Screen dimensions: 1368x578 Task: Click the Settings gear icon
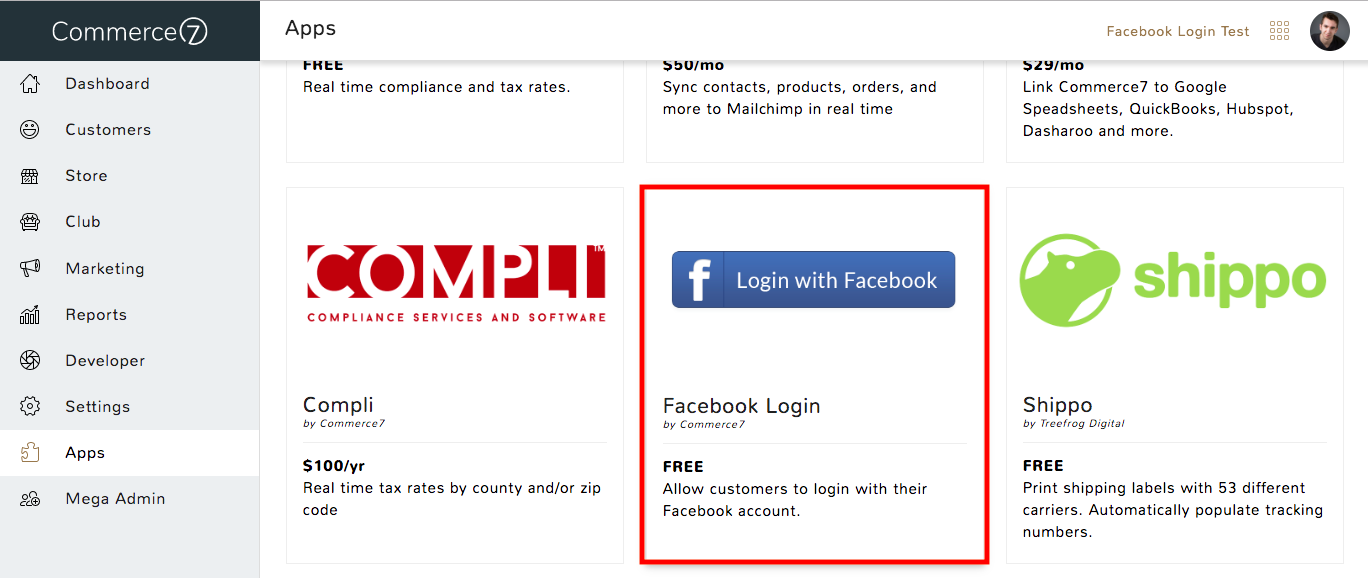point(30,407)
